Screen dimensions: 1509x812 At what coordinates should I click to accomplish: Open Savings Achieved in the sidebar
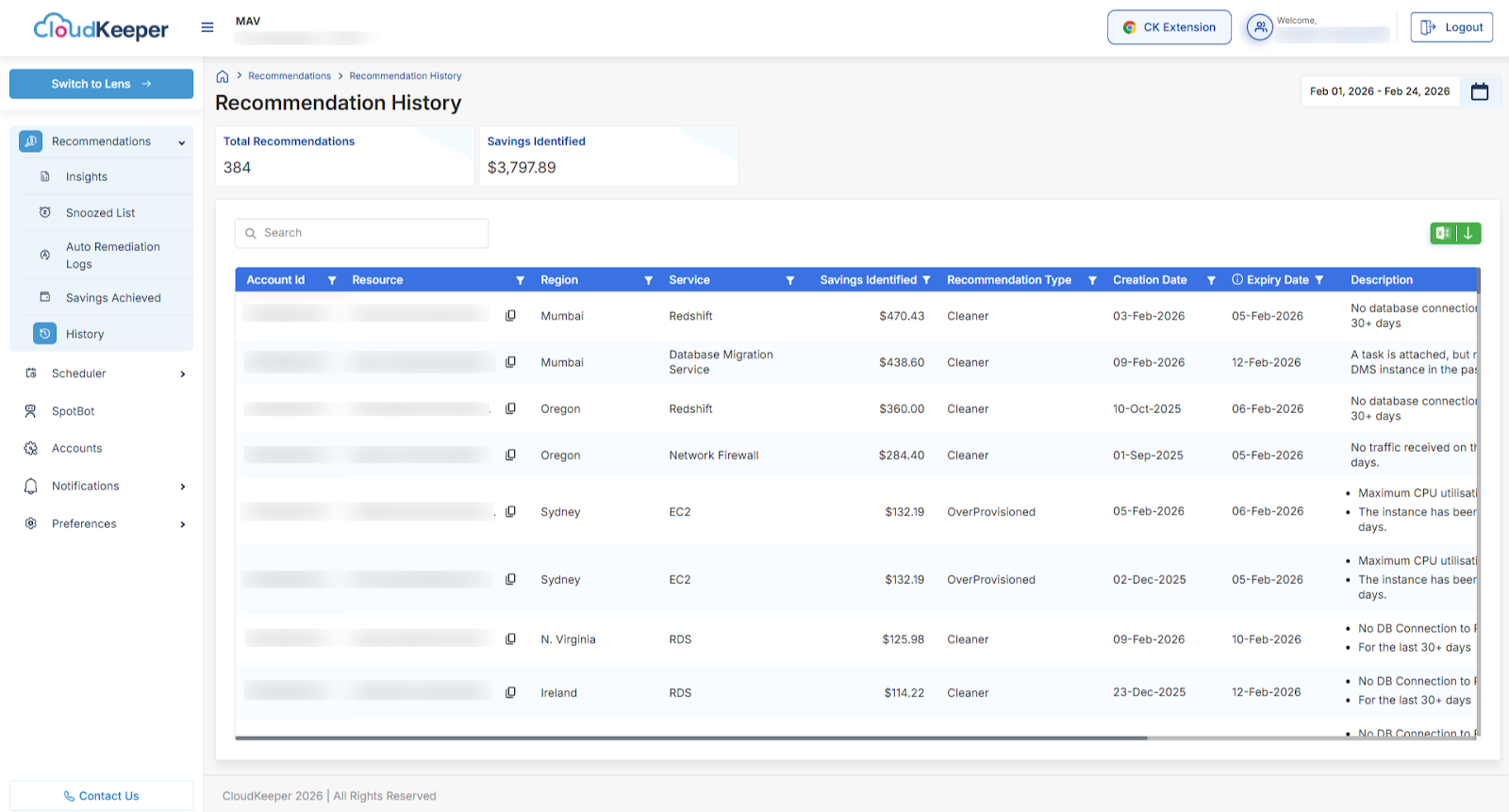113,298
